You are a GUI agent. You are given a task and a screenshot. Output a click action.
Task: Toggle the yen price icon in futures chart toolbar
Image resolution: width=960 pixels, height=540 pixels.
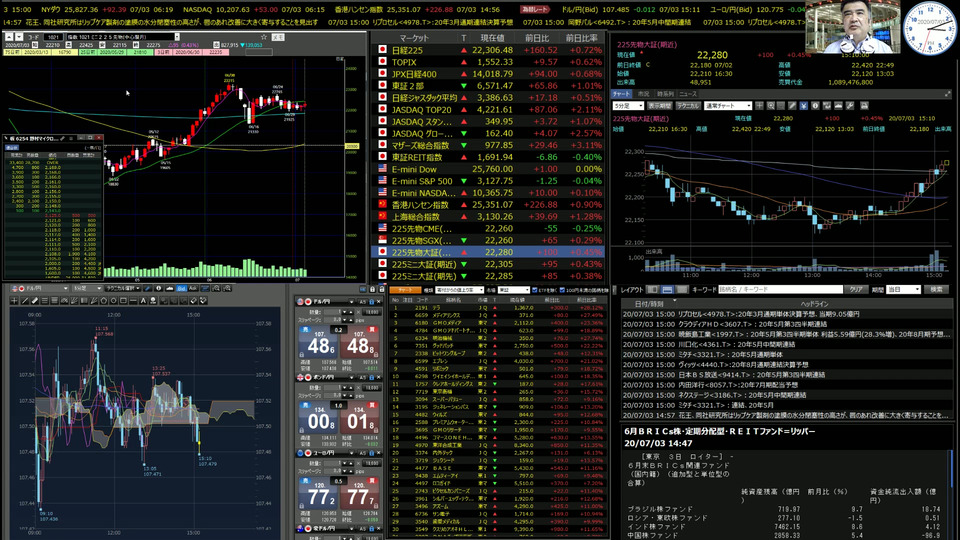804,105
